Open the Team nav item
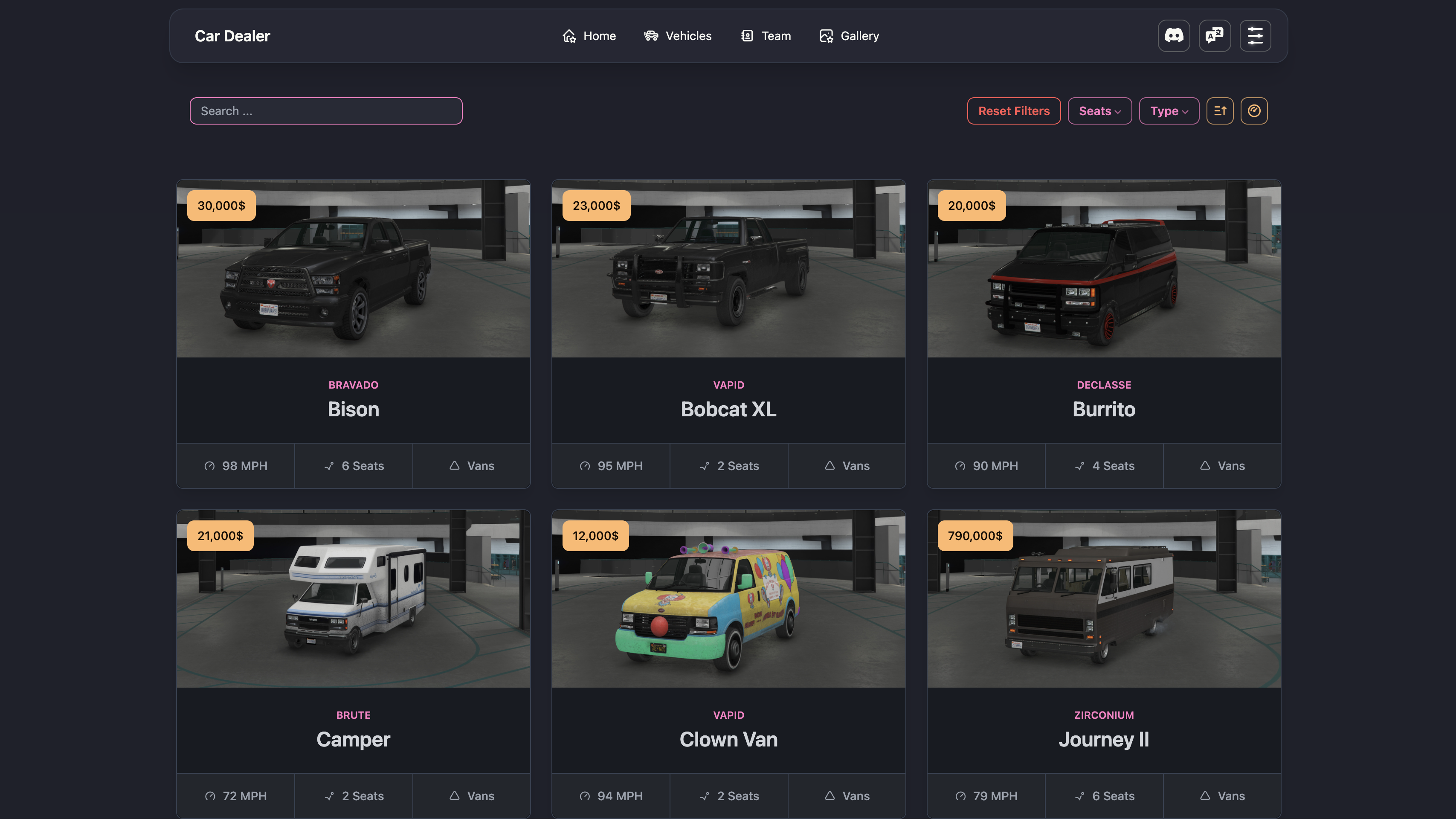The width and height of the screenshot is (1456, 819). click(765, 36)
